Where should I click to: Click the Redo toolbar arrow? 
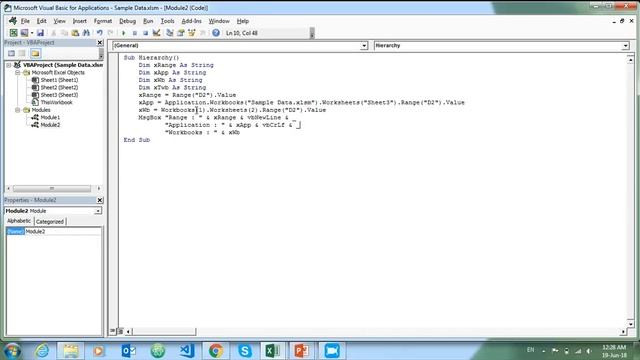coord(110,33)
